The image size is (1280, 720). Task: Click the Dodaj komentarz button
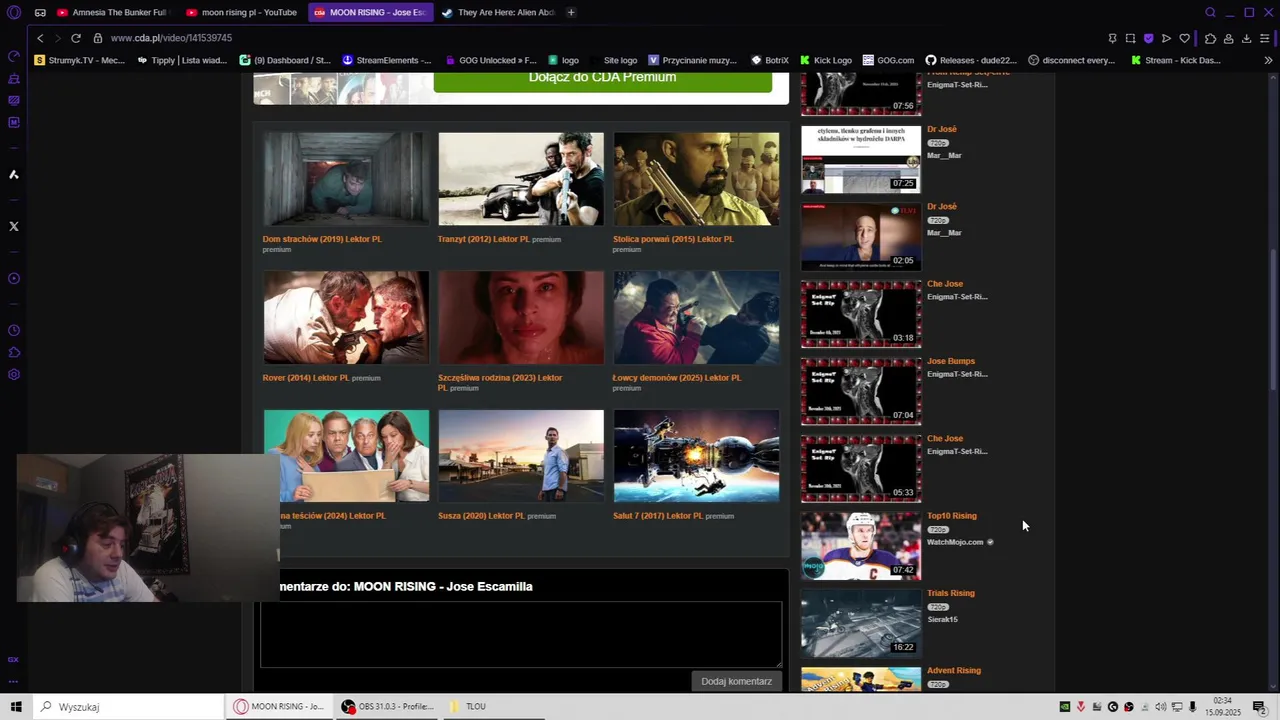pyautogui.click(x=736, y=681)
